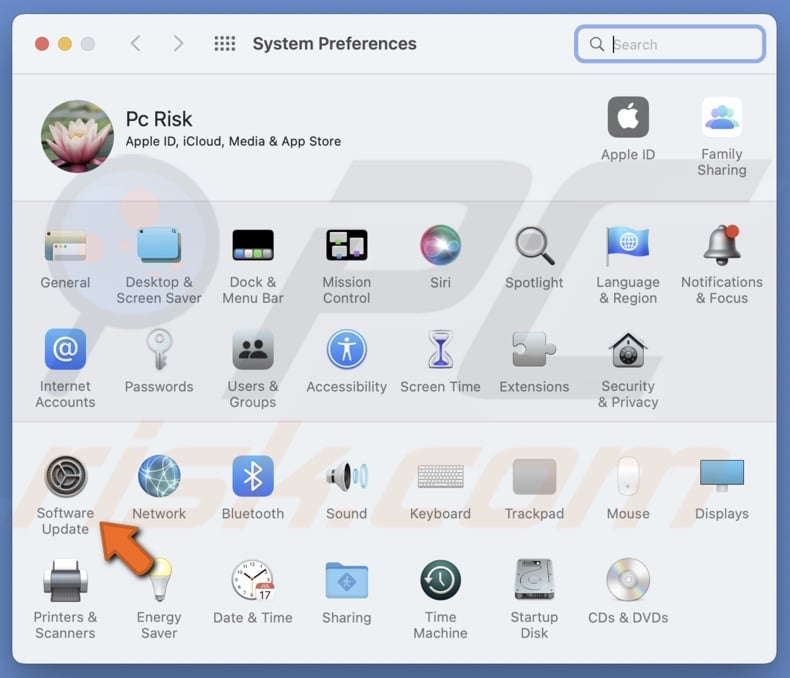
Task: Open Trackpad settings
Action: [534, 476]
